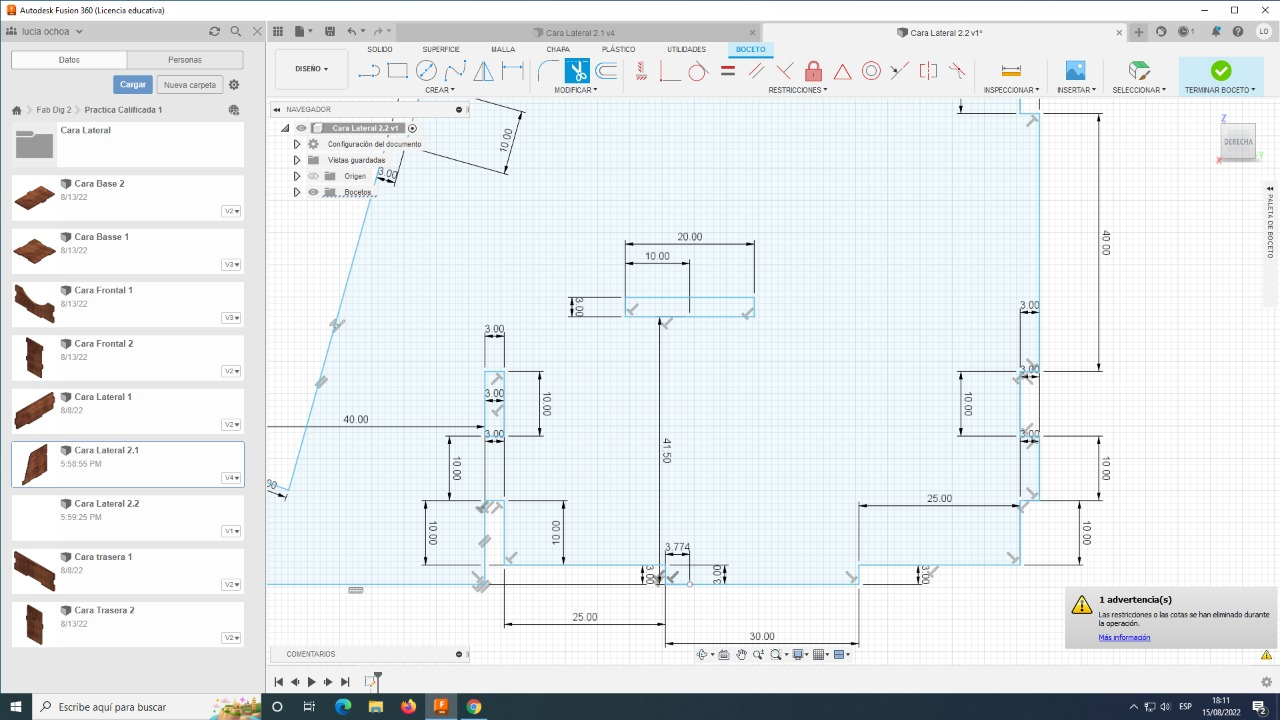Select the Spline sketch tool

click(x=455, y=71)
